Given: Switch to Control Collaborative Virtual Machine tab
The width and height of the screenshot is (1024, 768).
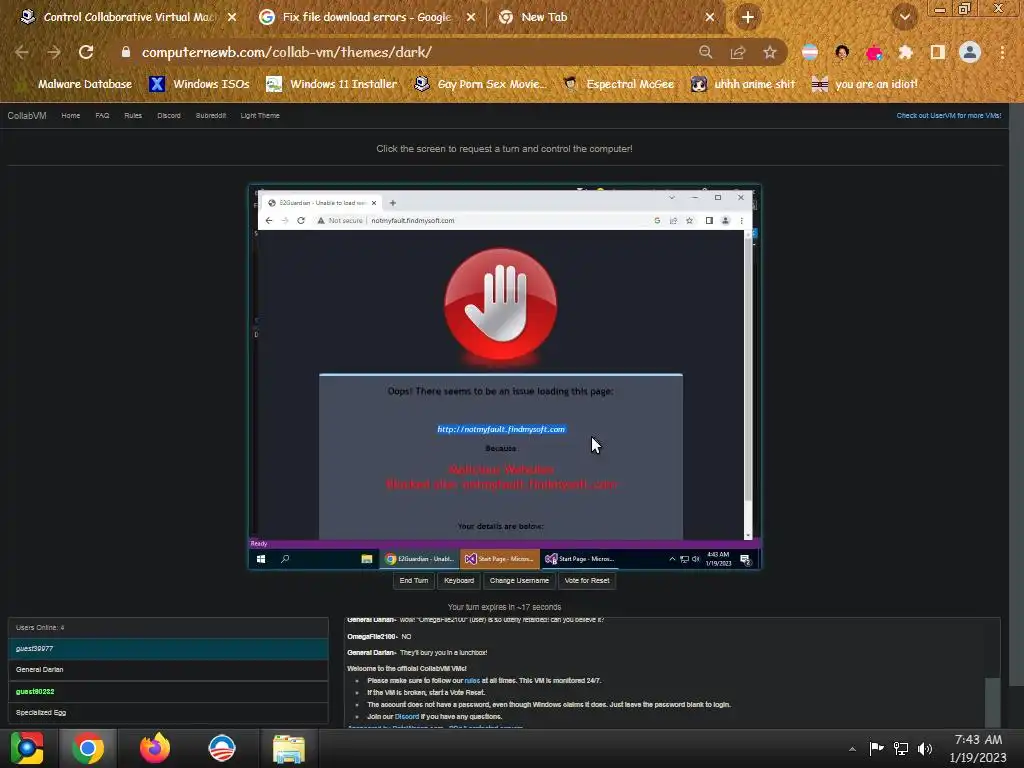Looking at the screenshot, I should click(x=129, y=17).
